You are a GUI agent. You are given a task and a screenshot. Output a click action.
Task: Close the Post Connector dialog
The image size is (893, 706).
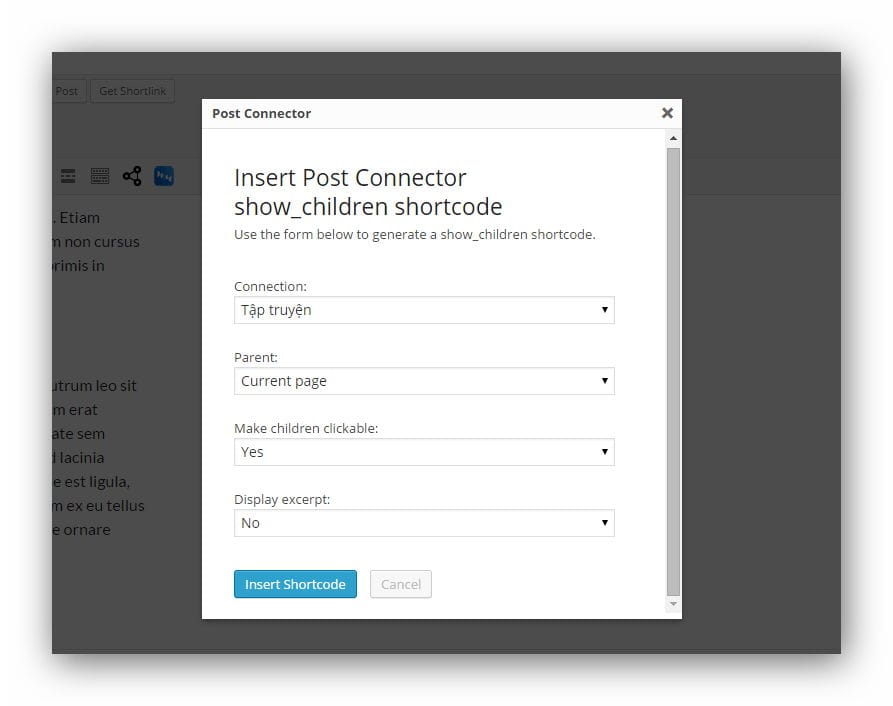667,113
